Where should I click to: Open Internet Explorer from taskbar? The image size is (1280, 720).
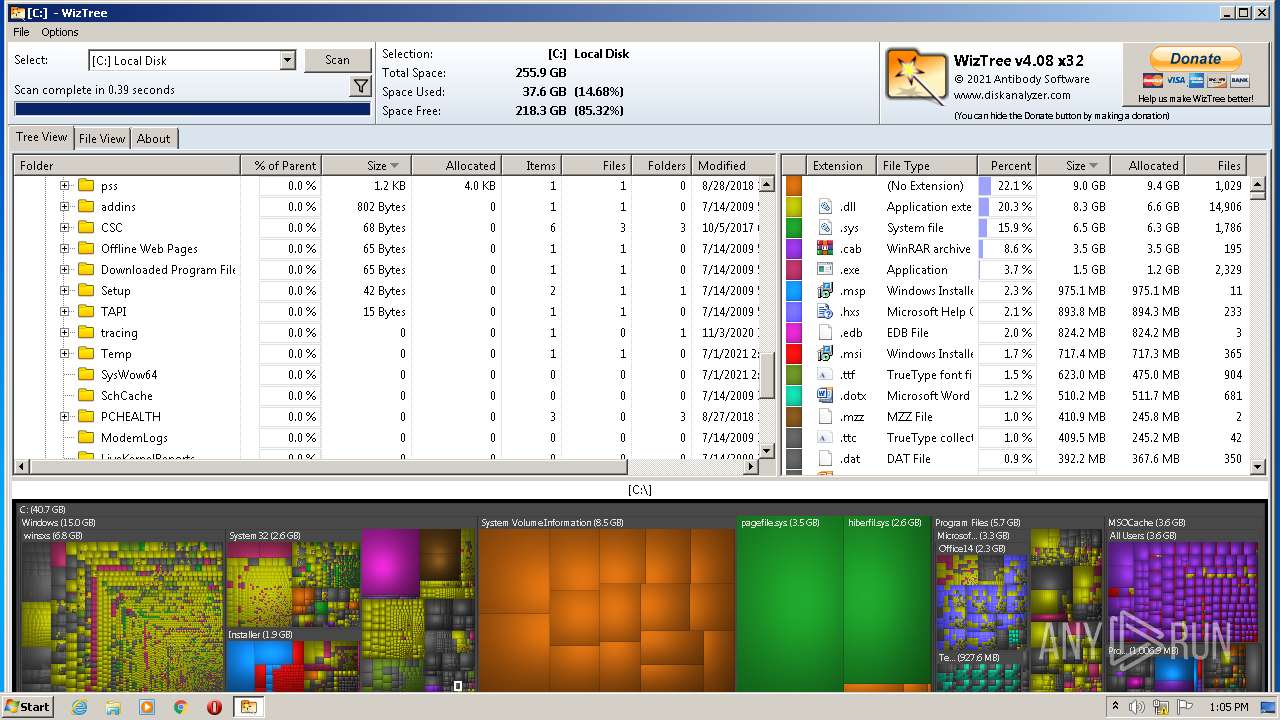pos(80,707)
